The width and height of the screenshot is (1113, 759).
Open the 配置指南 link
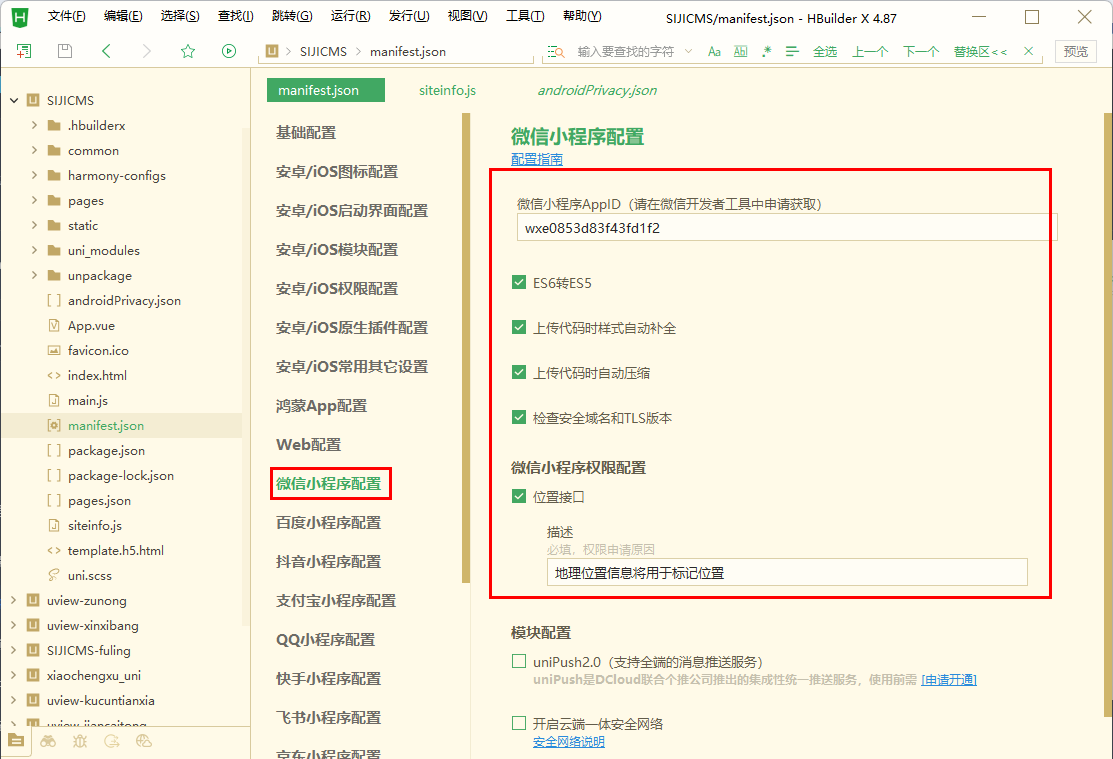[537, 159]
